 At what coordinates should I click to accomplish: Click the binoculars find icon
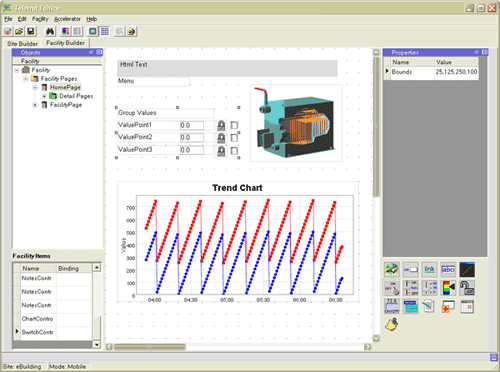pos(50,31)
